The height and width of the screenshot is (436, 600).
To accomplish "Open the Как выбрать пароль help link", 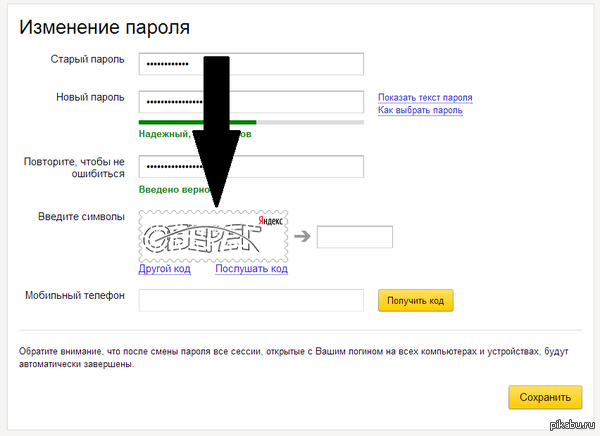I will point(420,110).
